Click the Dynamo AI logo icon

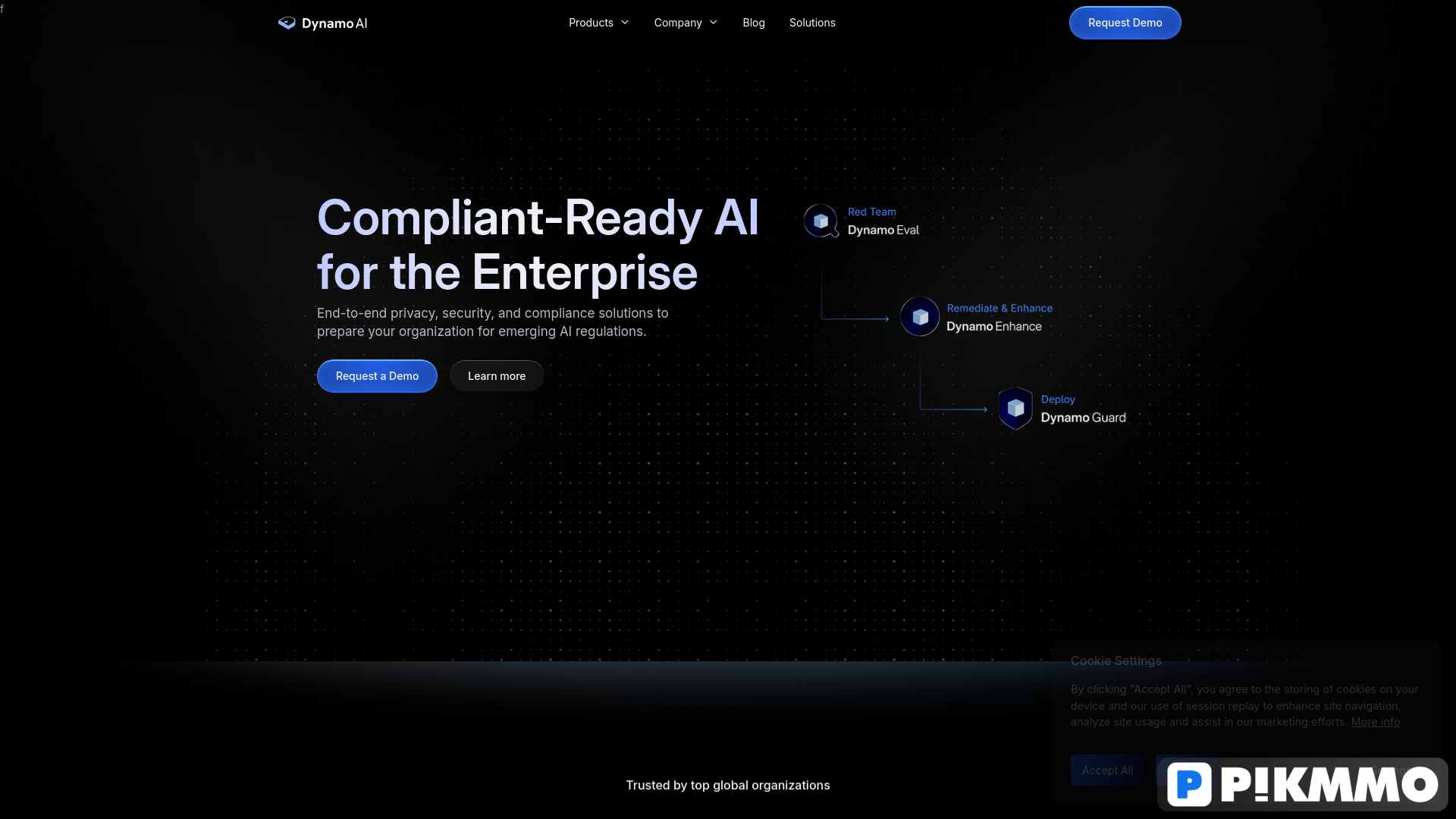287,23
